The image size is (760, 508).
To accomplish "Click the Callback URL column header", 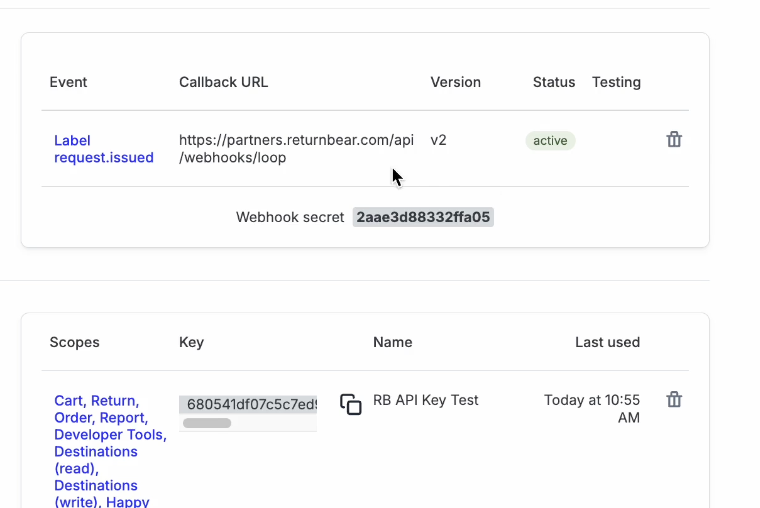I will (223, 82).
